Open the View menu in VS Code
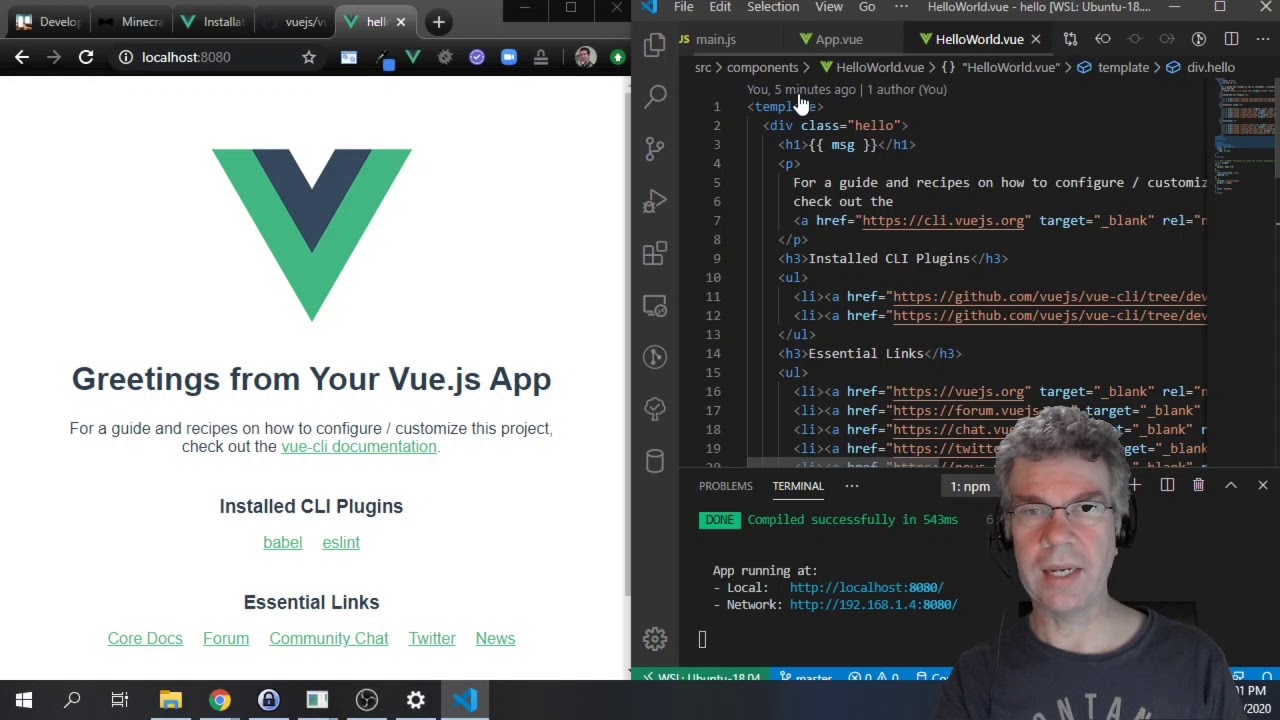 point(829,7)
